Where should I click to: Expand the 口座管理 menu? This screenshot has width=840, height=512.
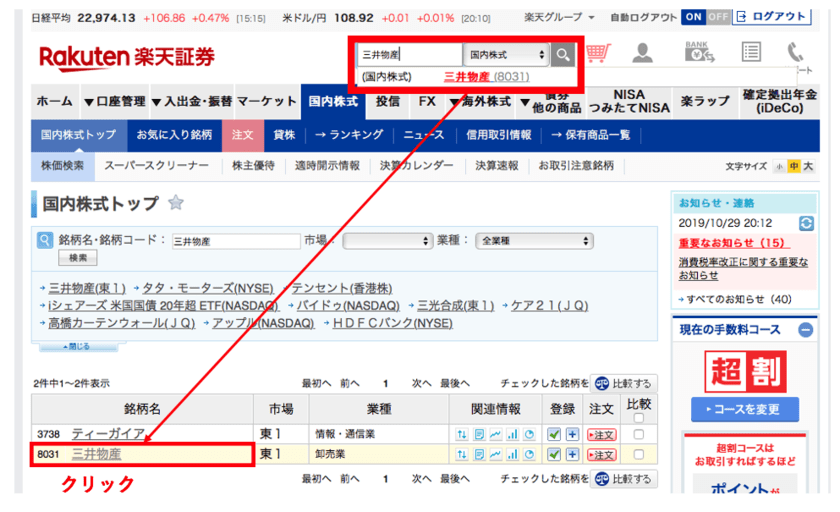pos(115,101)
